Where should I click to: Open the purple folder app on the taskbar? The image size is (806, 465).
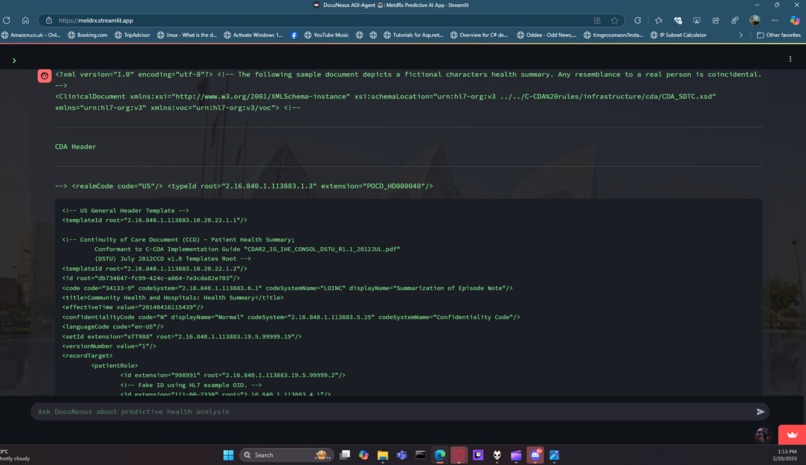pyautogui.click(x=516, y=455)
